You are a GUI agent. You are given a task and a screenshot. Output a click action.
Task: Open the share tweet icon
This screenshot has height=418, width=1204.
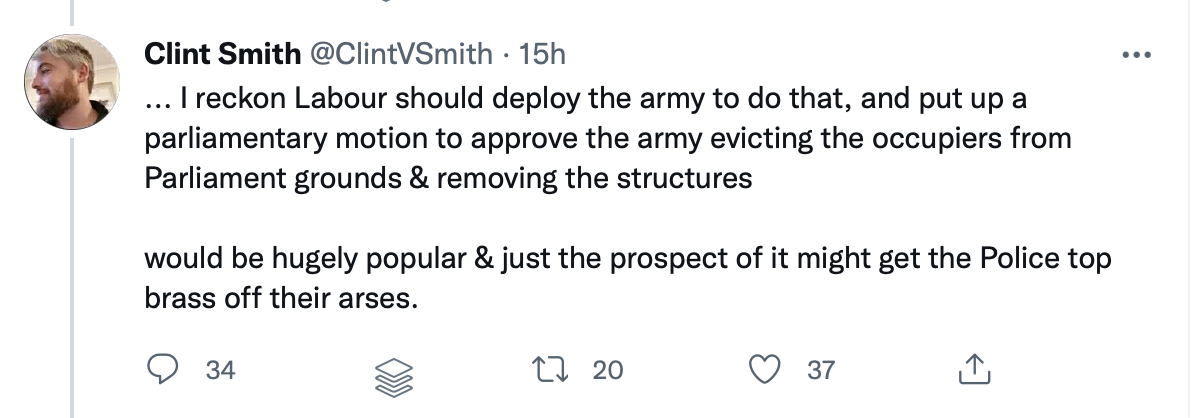[972, 370]
